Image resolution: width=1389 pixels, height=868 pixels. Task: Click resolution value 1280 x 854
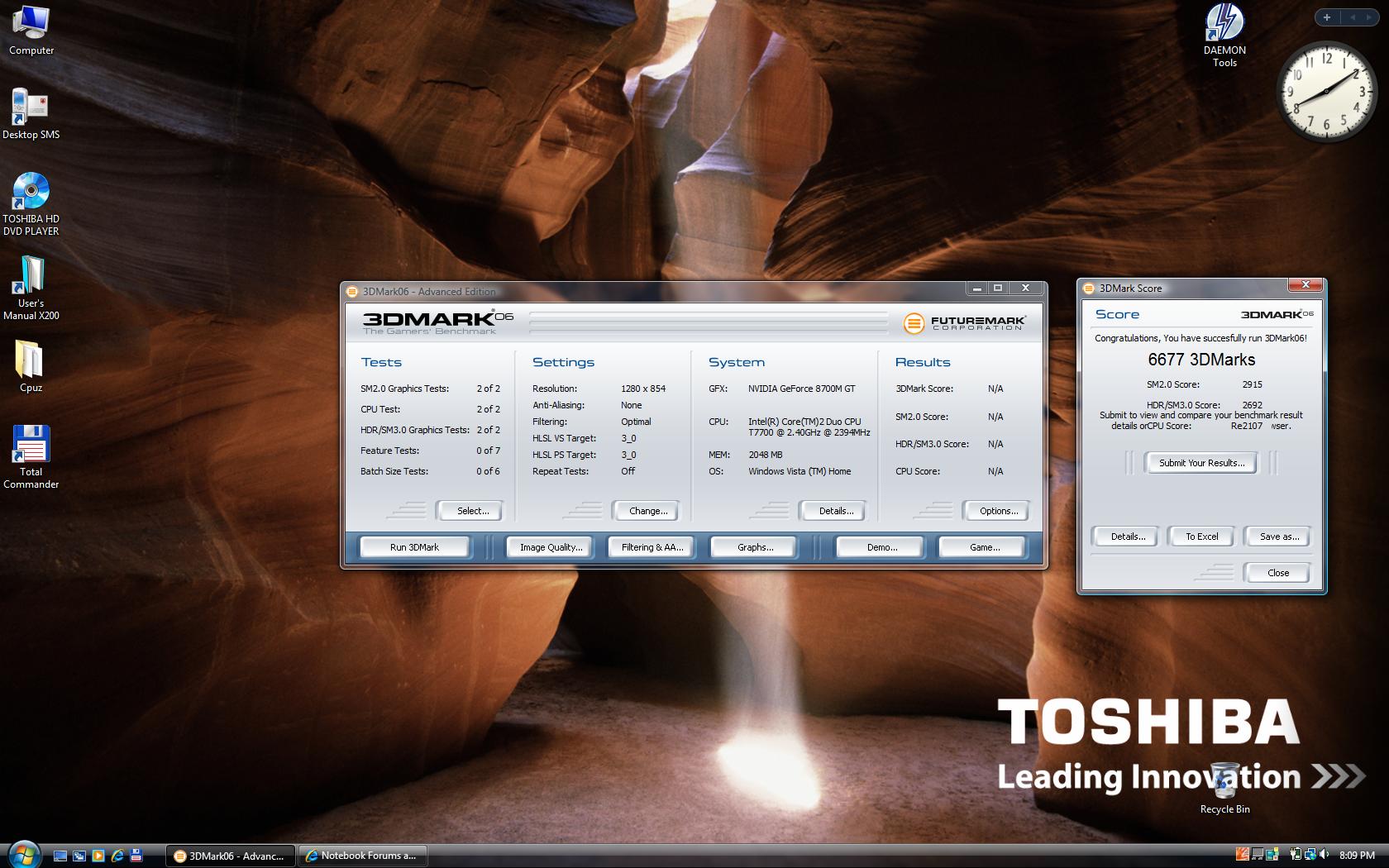pyautogui.click(x=643, y=389)
